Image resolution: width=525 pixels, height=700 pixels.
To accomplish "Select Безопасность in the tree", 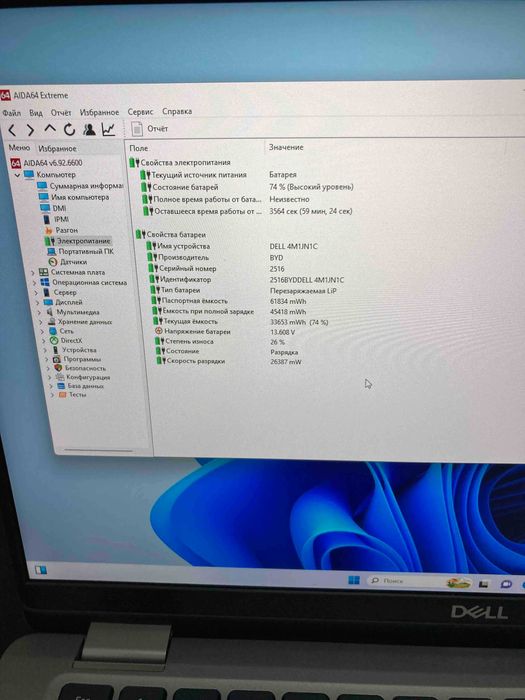I will [80, 368].
